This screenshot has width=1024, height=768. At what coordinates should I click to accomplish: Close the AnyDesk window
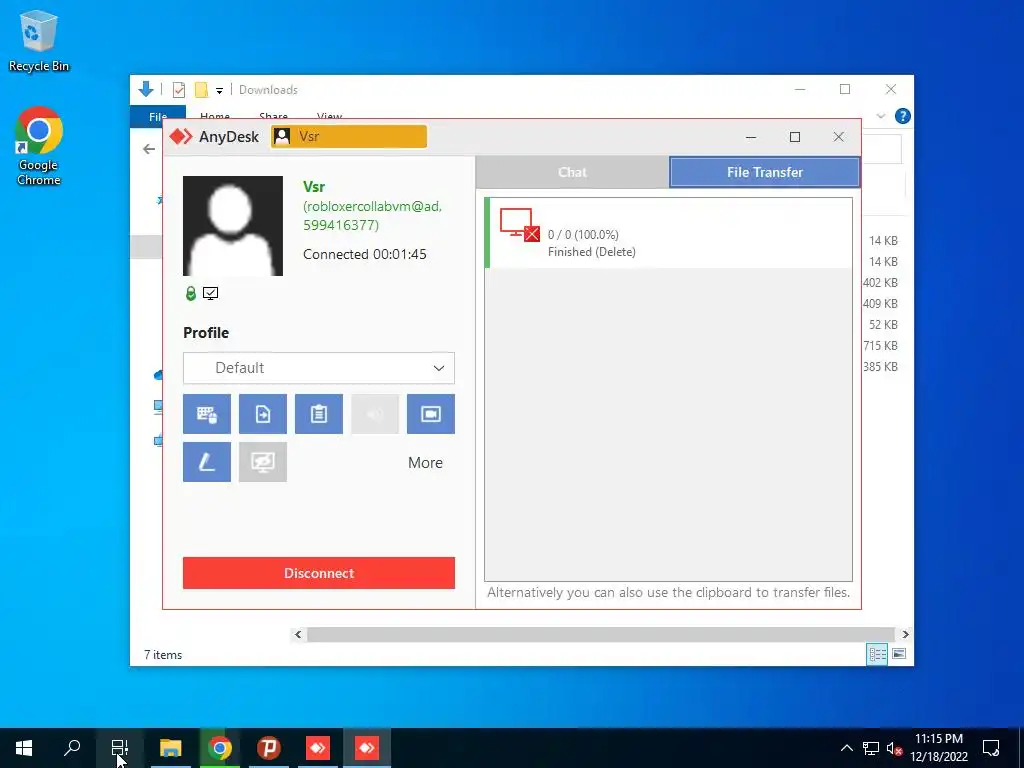(x=839, y=136)
